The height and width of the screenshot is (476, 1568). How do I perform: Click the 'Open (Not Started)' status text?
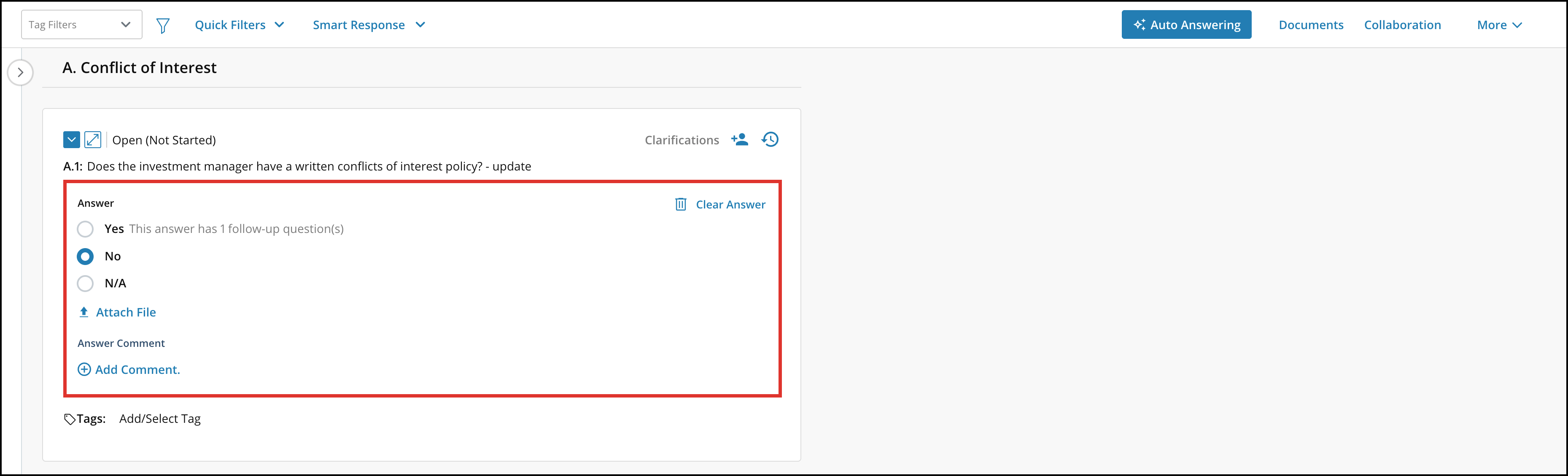click(164, 140)
